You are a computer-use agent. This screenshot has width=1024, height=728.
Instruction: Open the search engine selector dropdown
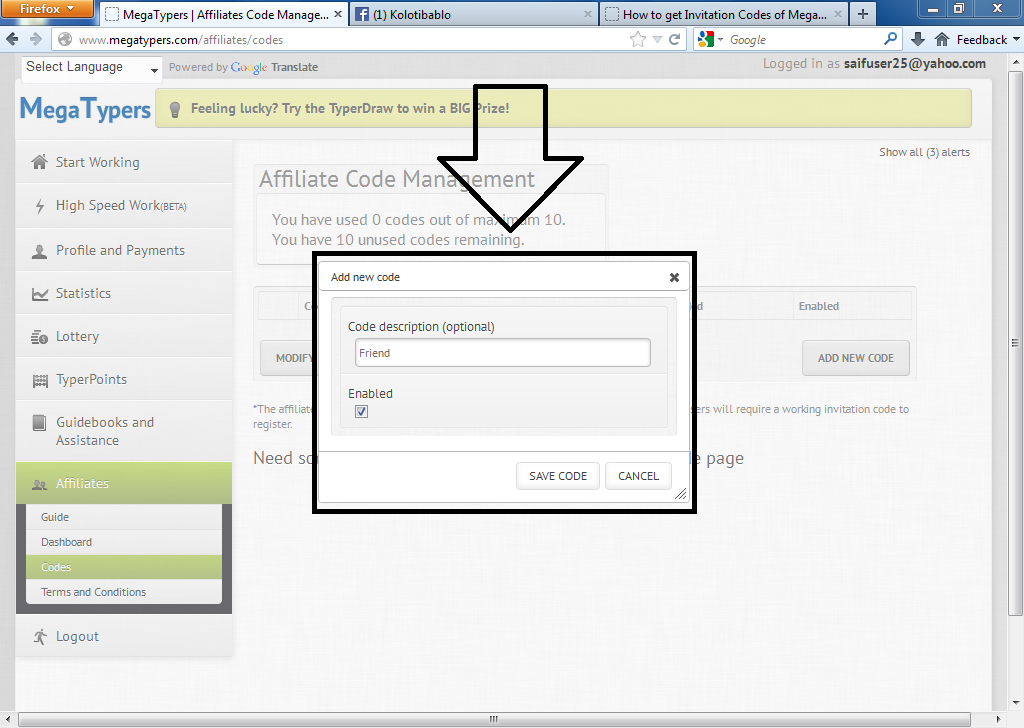[711, 40]
